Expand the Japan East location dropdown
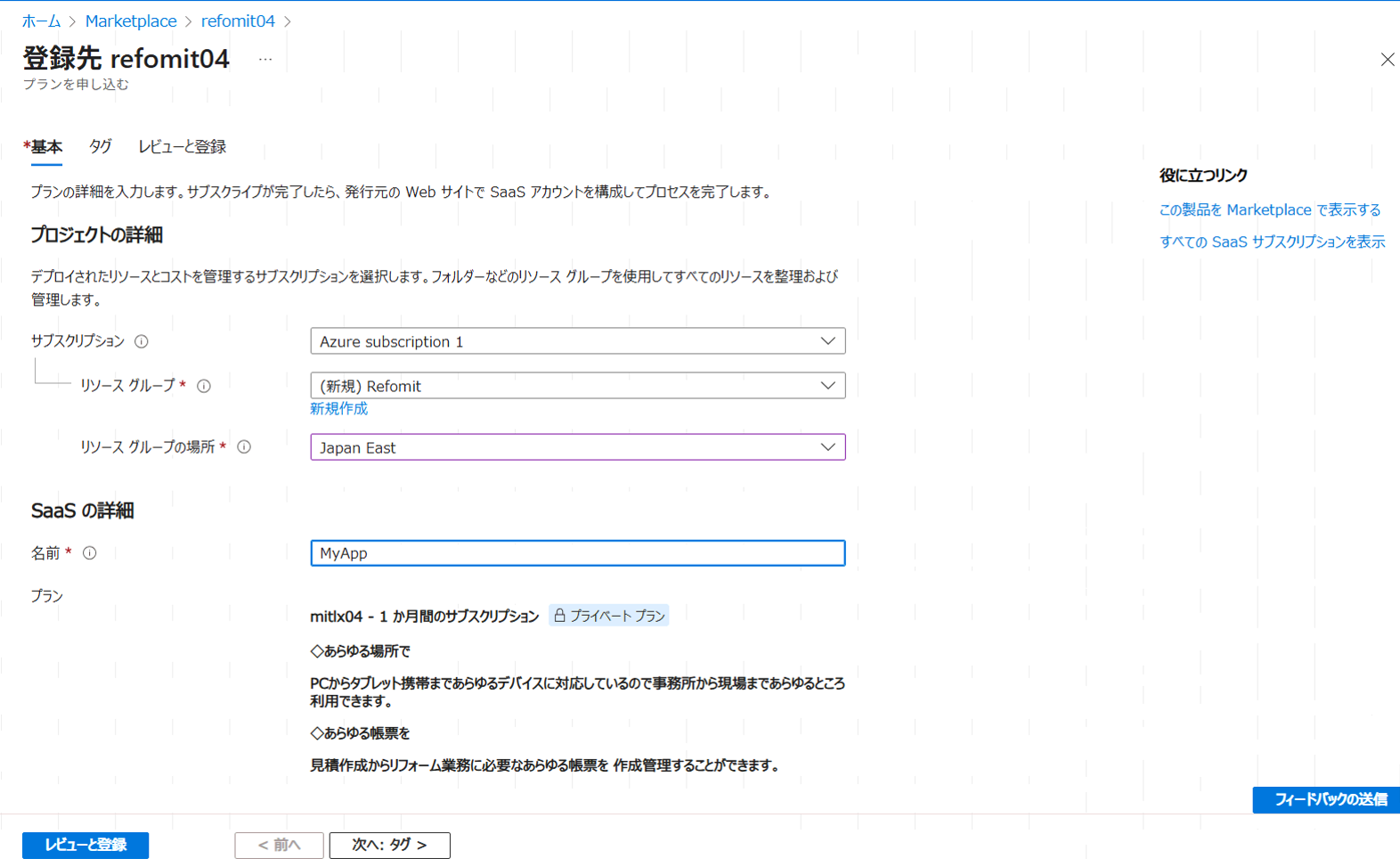Screen dimensions: 1400x859 577,447
